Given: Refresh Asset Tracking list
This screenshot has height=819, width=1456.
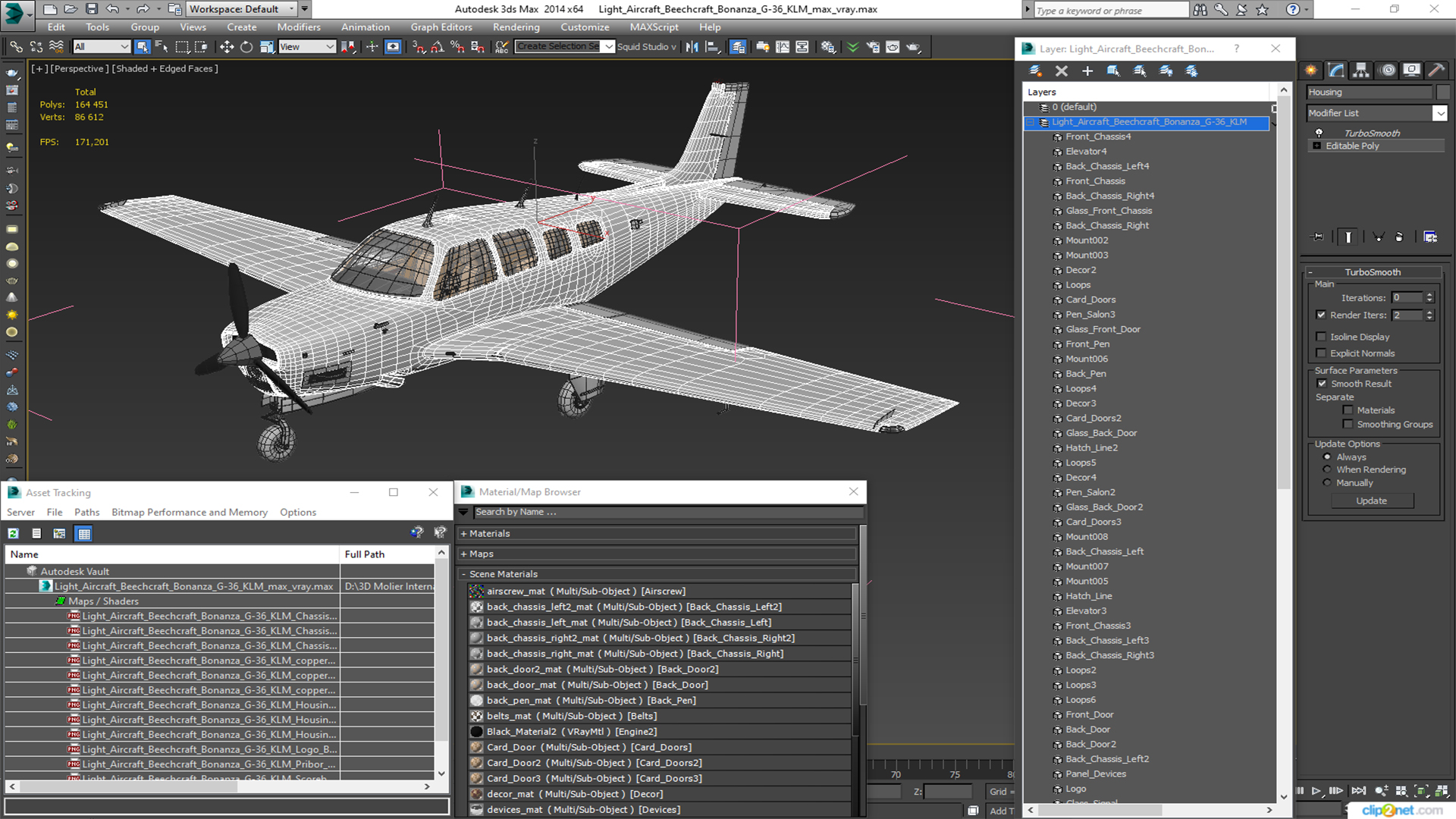Looking at the screenshot, I should click(14, 533).
